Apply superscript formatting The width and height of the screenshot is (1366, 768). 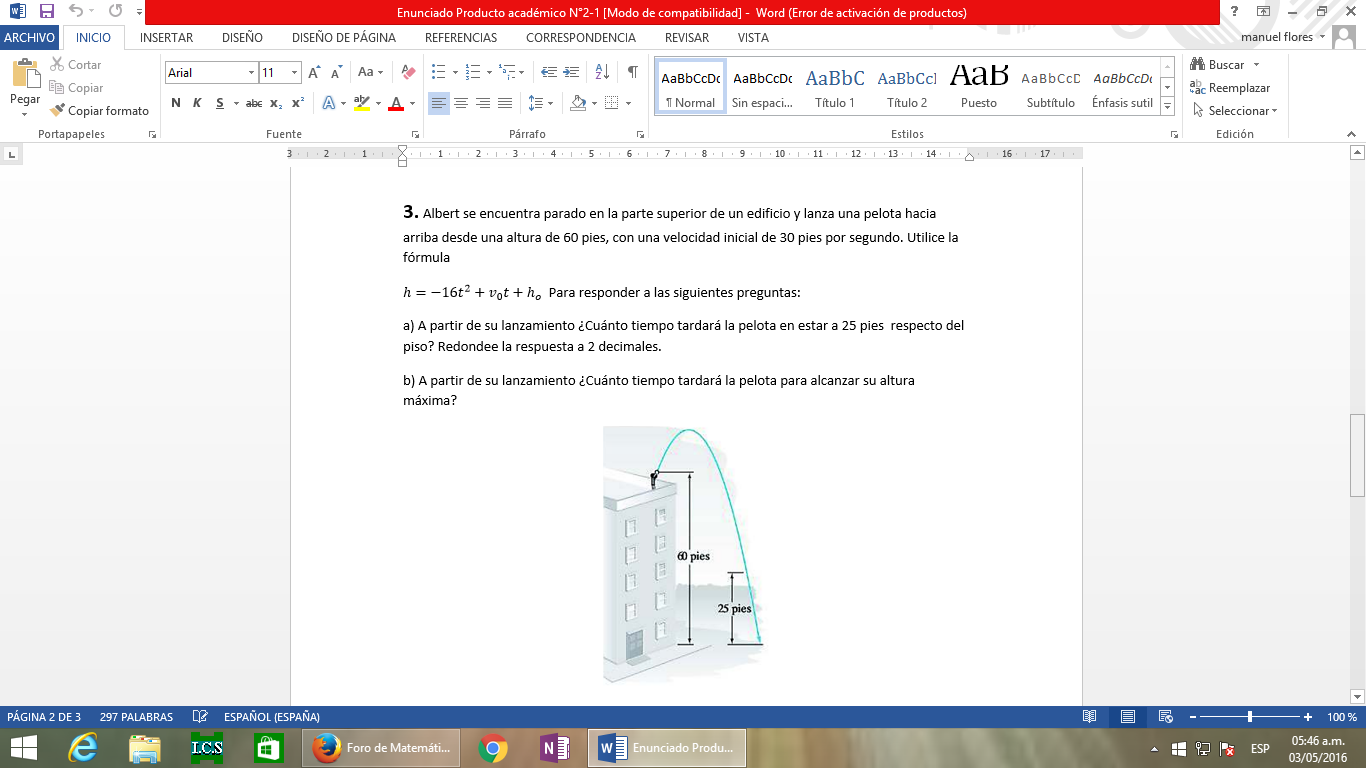298,103
